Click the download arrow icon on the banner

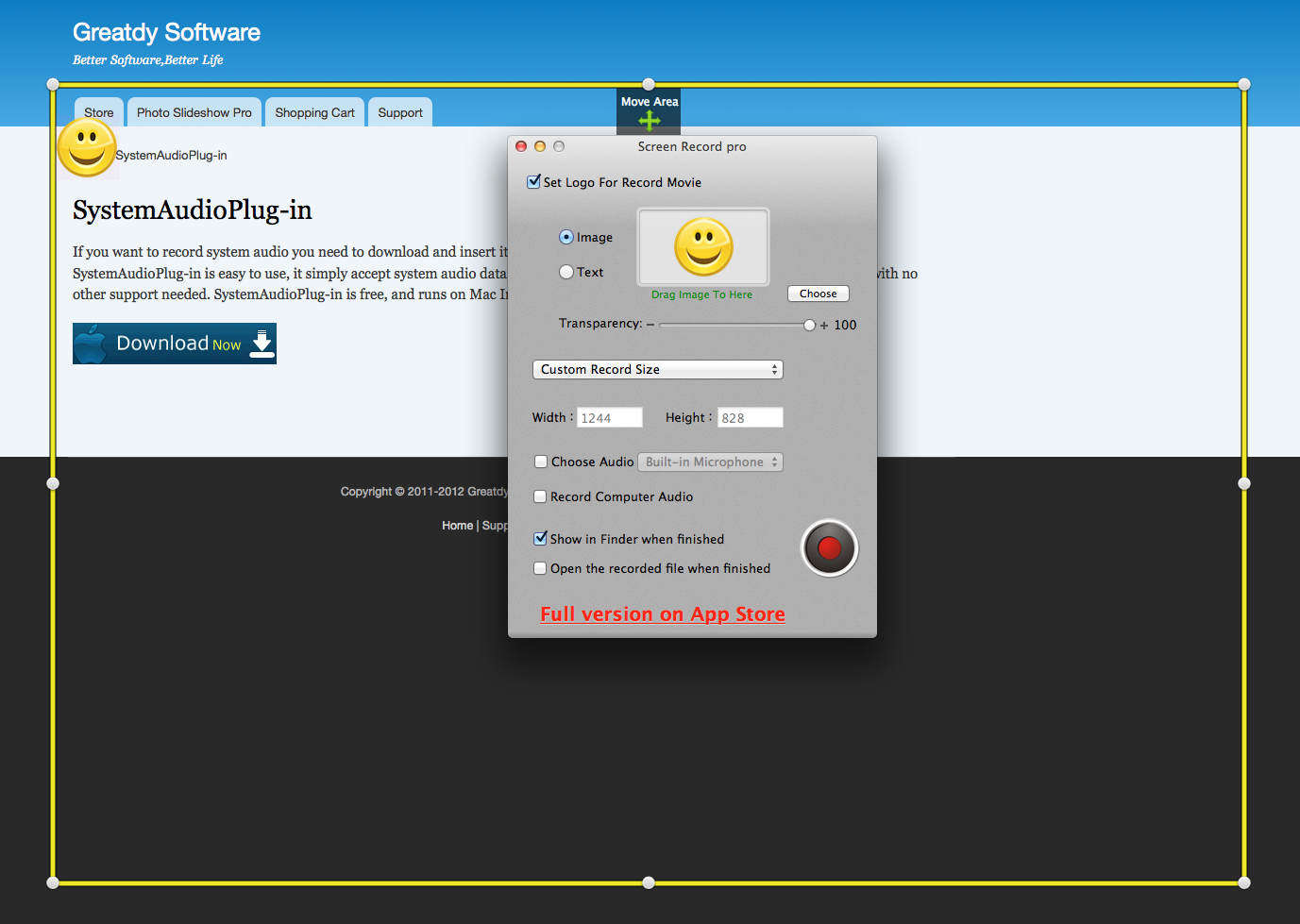click(262, 344)
